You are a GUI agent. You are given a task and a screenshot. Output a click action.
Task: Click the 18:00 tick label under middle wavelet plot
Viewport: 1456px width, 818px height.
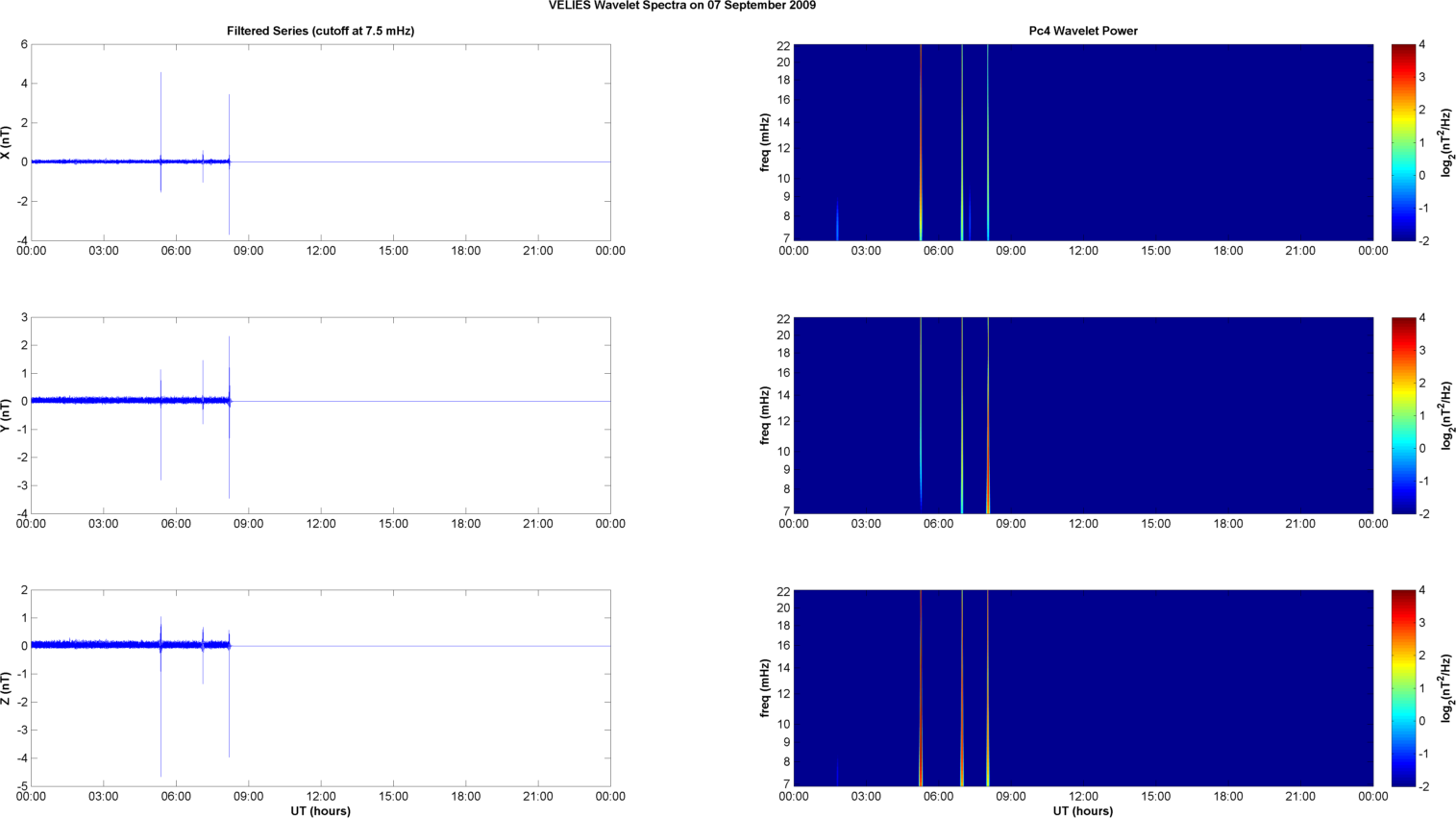coord(1227,524)
